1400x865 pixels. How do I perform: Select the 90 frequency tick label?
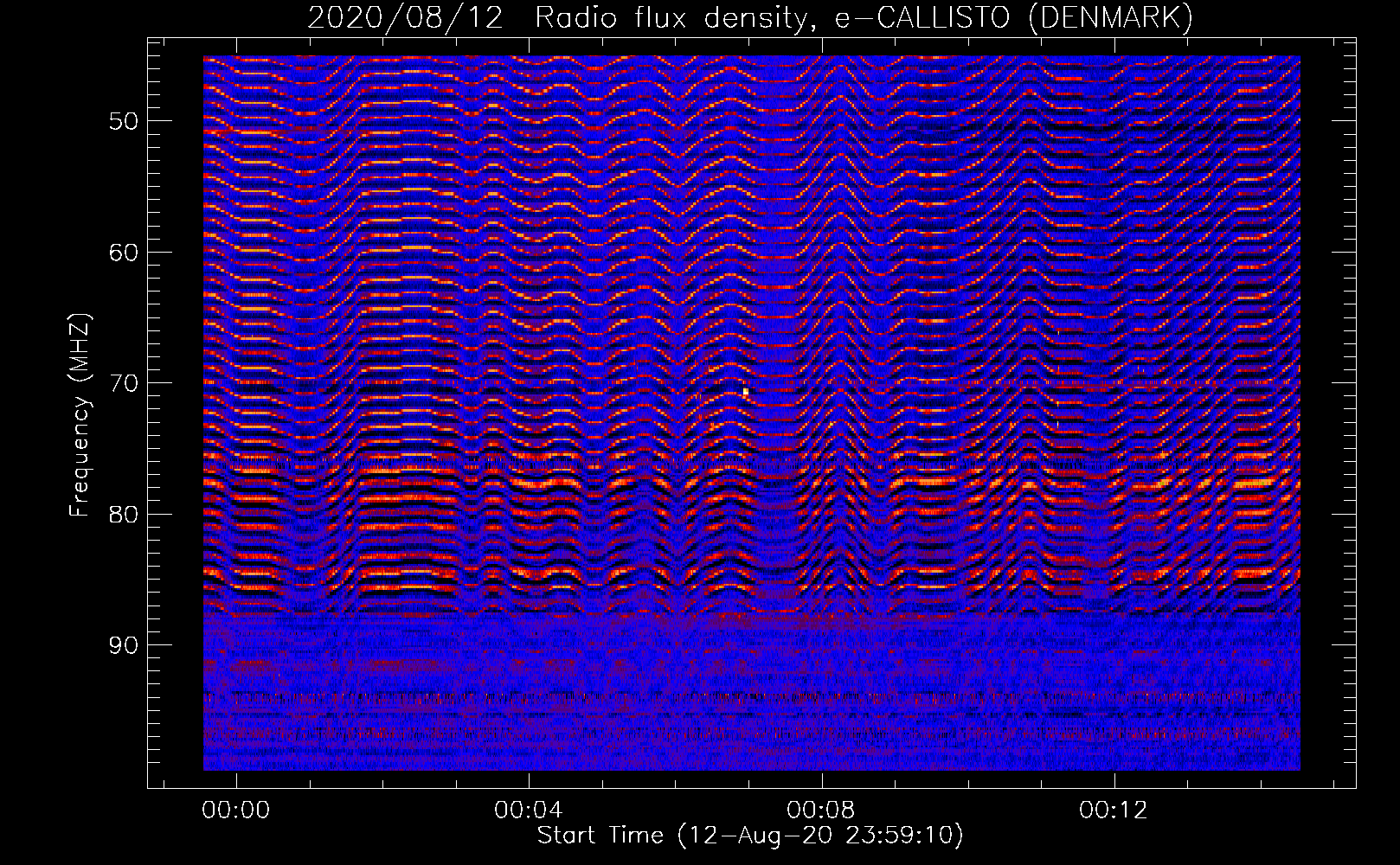pyautogui.click(x=124, y=645)
